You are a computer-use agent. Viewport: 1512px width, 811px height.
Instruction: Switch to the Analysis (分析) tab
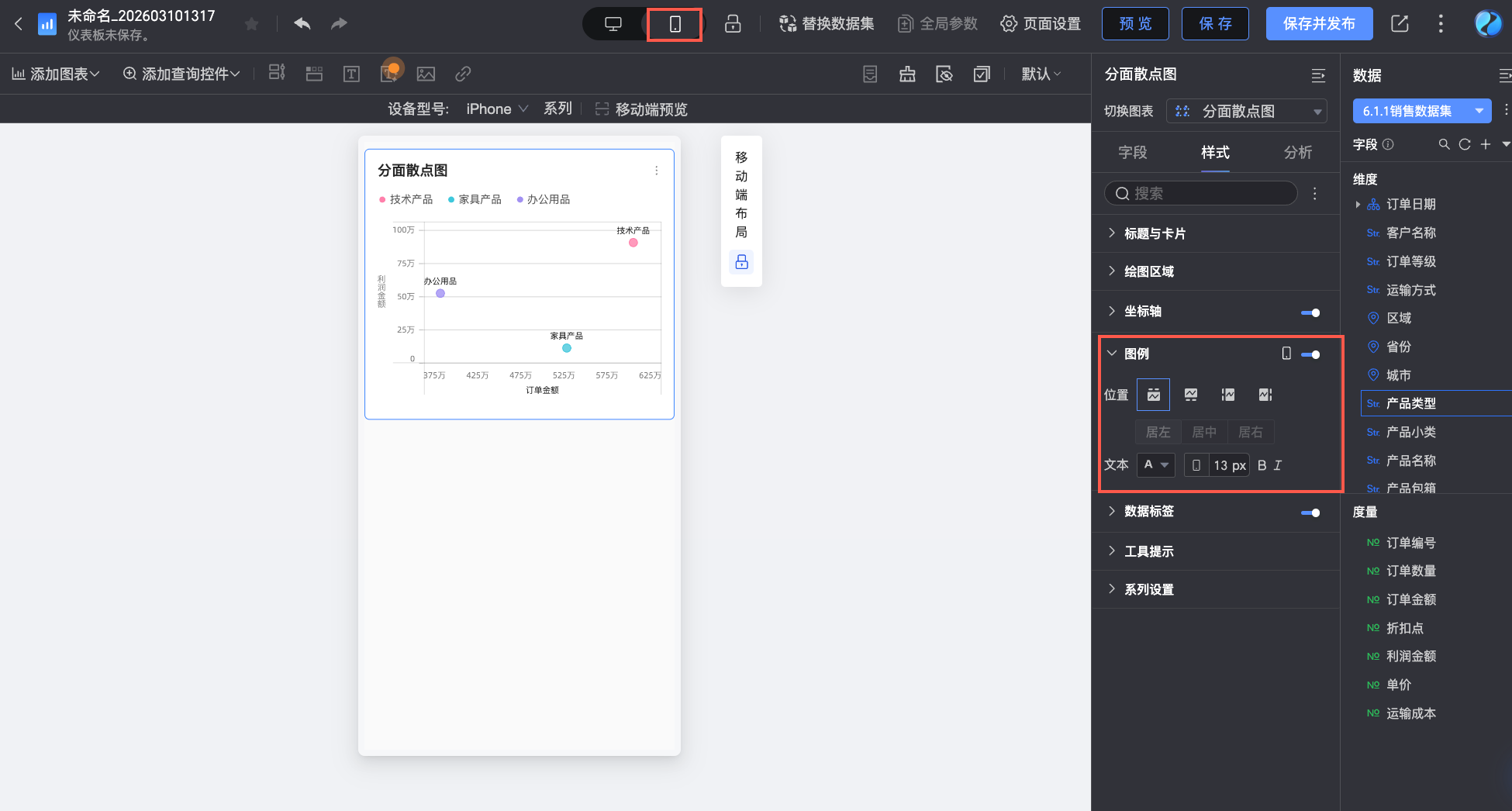[x=1298, y=152]
